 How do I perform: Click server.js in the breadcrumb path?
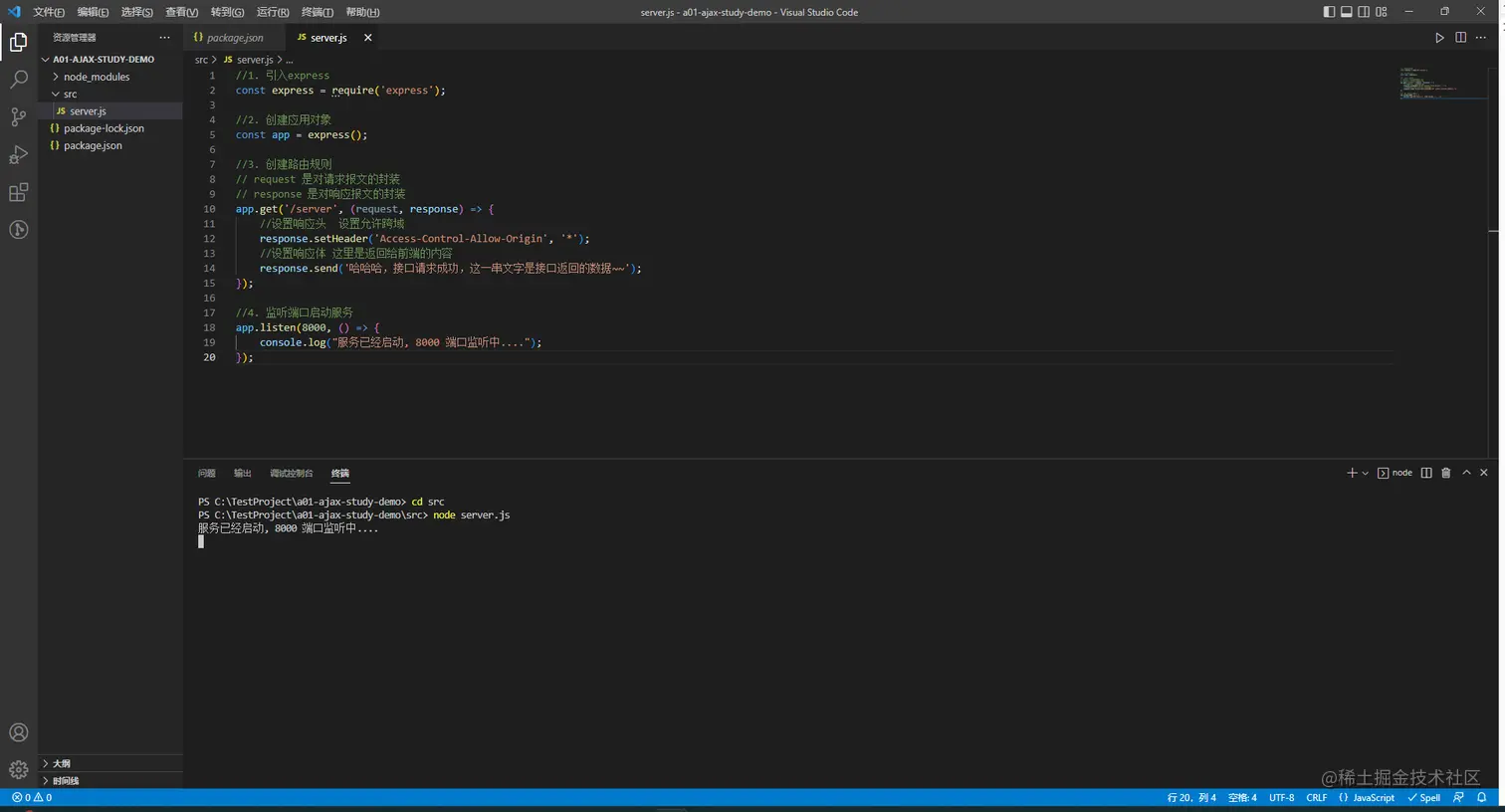click(x=255, y=60)
